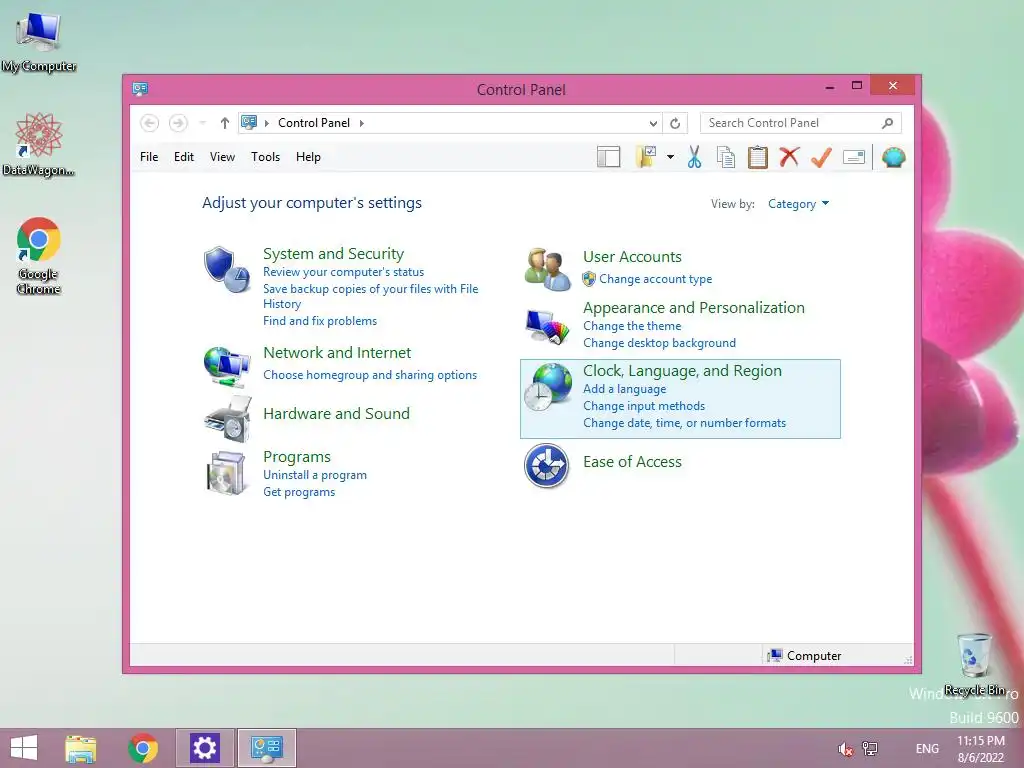Click the orange checkmark toolbar icon
Image resolution: width=1024 pixels, height=768 pixels.
(x=822, y=157)
